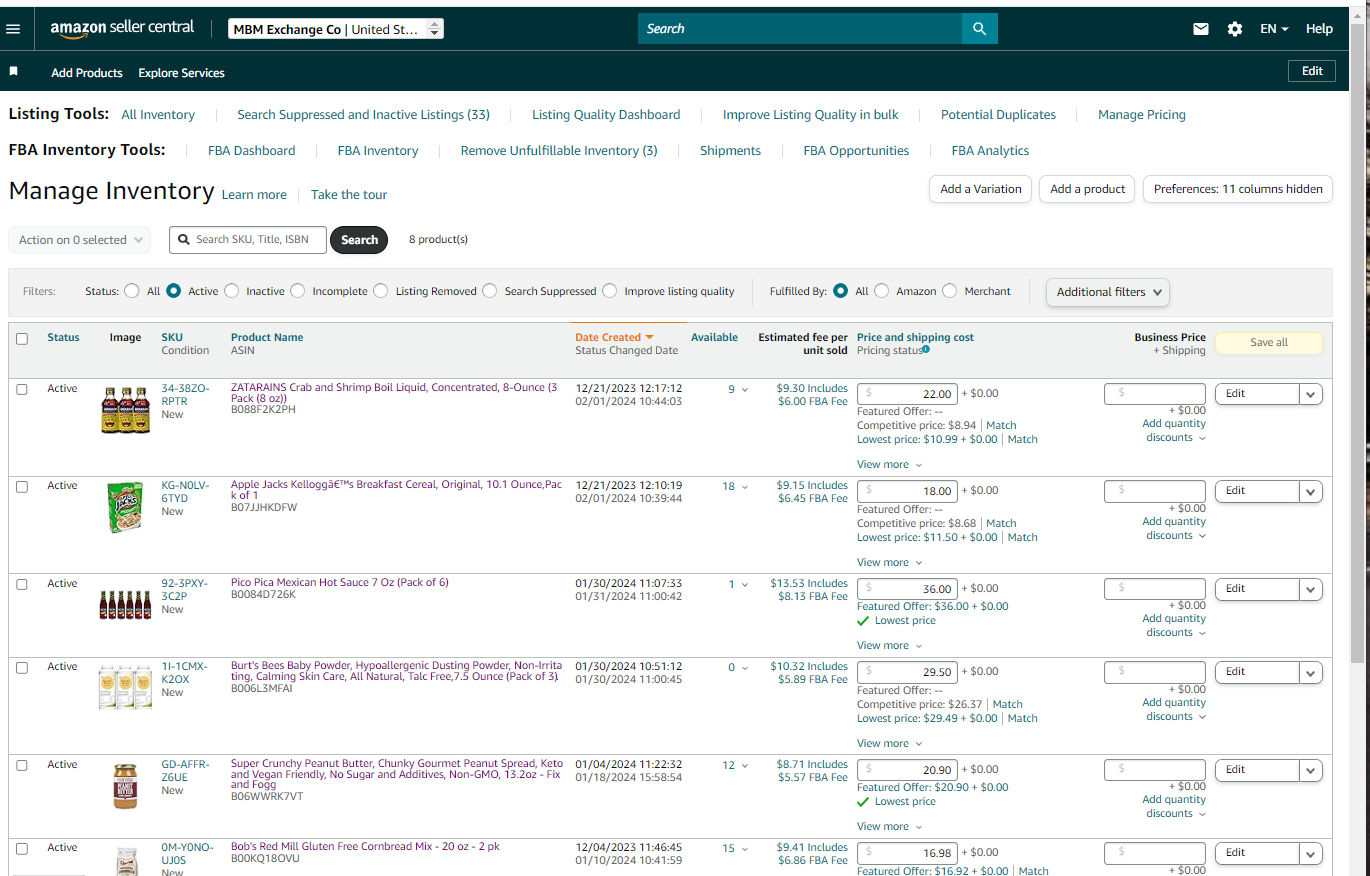Open the messages envelope icon
This screenshot has width=1370, height=876.
coord(1201,29)
